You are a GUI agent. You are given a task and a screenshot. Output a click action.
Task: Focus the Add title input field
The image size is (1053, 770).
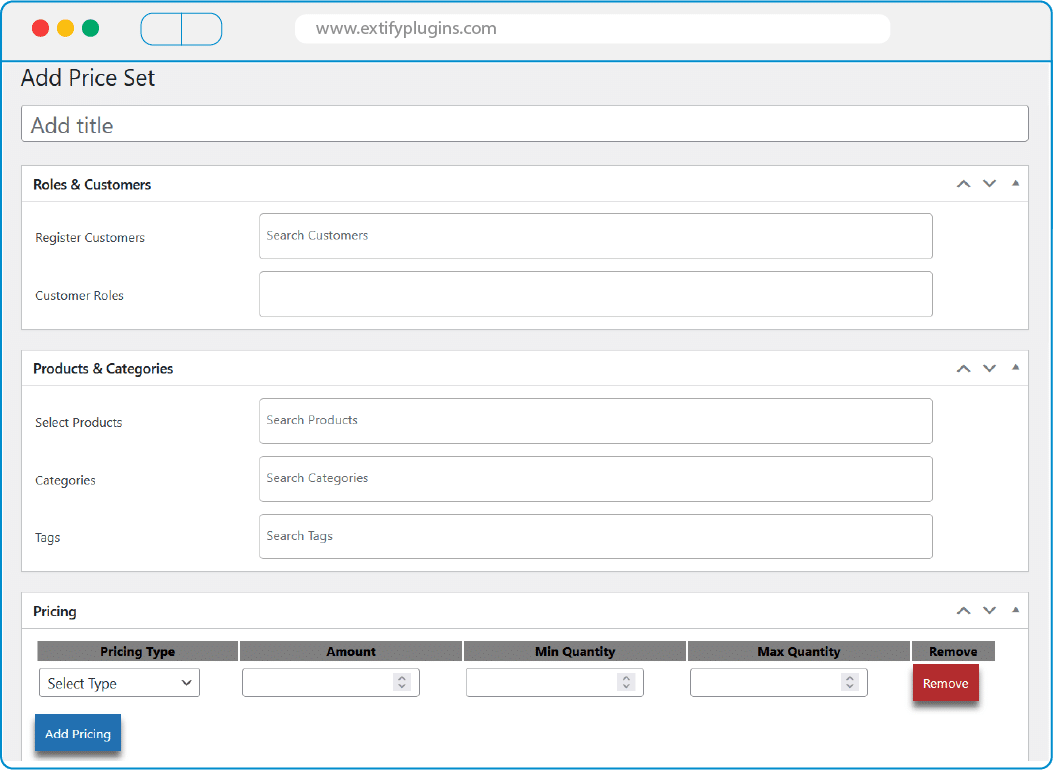pos(524,124)
